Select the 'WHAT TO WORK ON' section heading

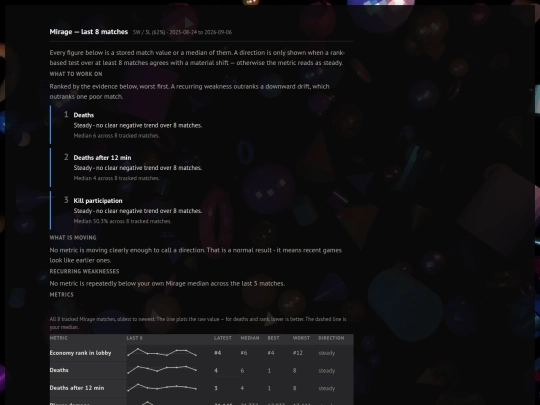(76, 74)
